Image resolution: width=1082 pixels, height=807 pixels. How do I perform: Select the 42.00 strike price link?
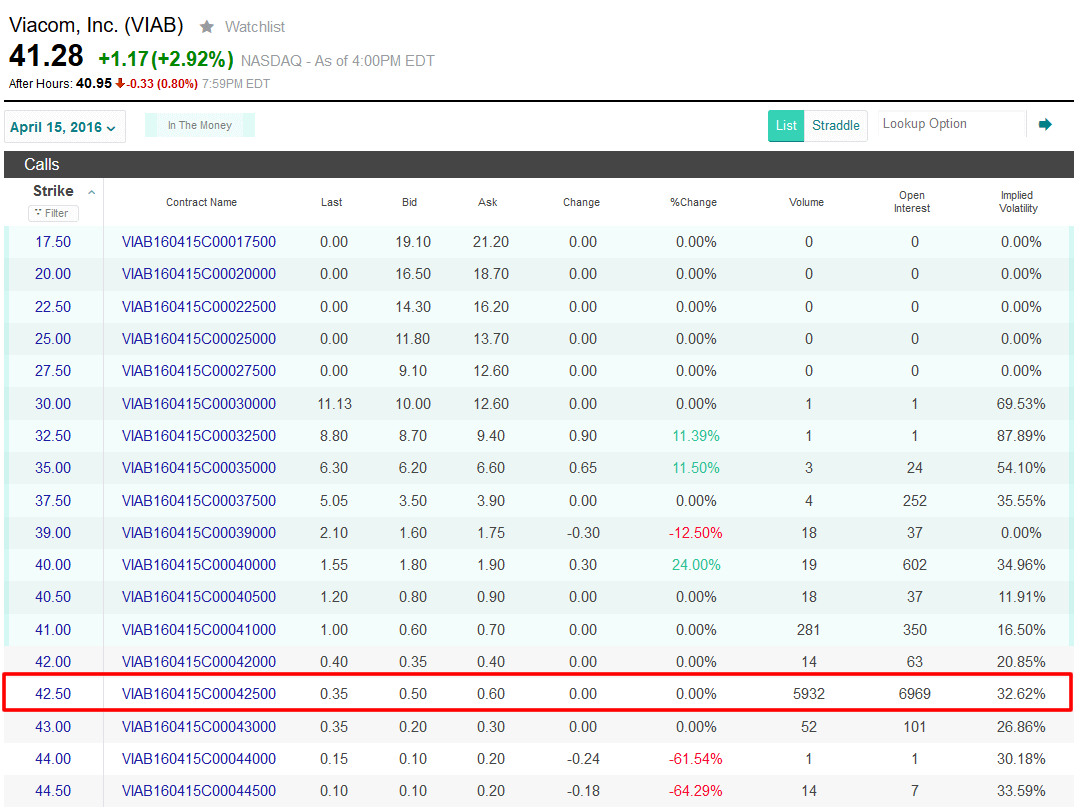[53, 661]
